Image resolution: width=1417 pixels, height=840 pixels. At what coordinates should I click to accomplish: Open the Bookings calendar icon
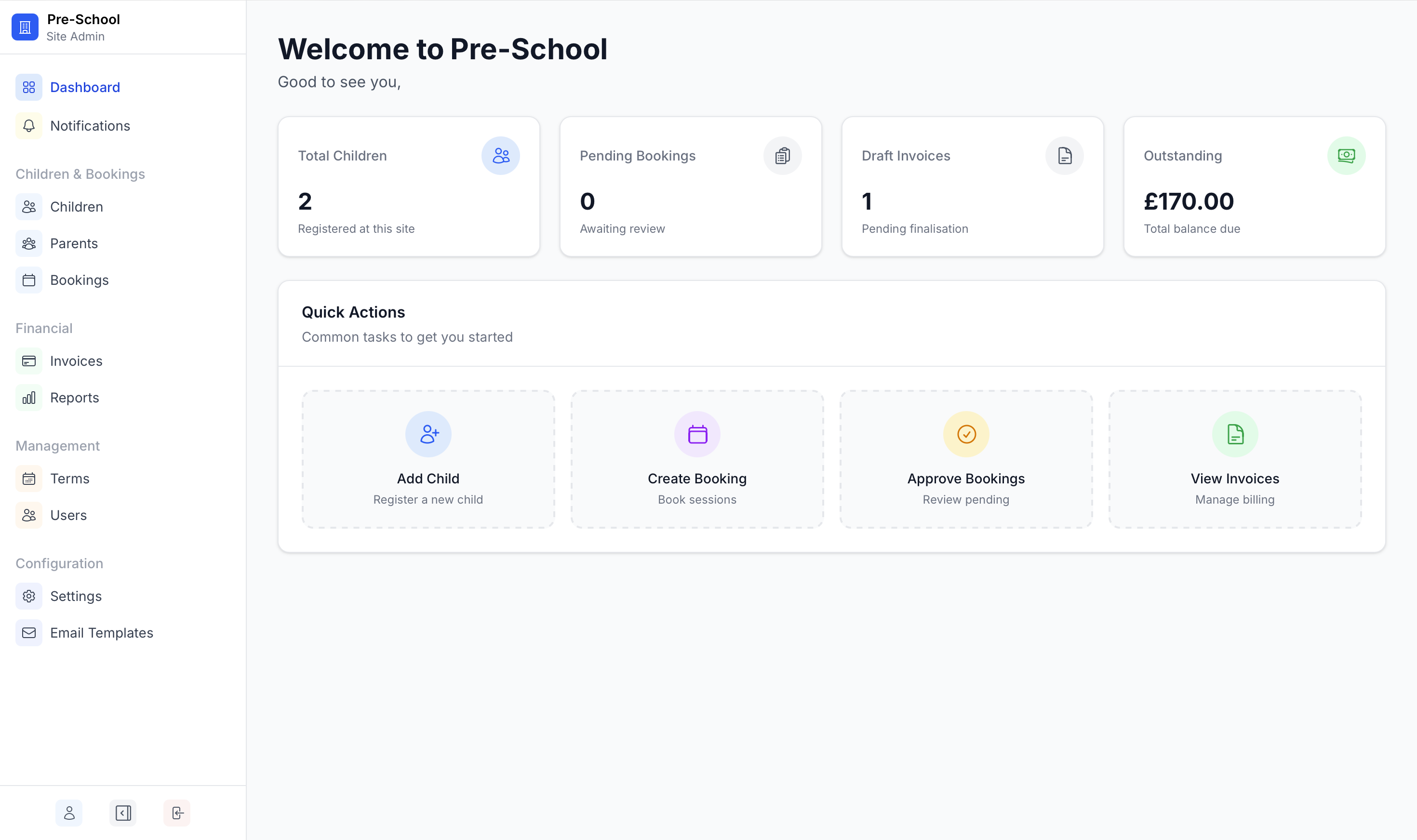click(x=28, y=280)
